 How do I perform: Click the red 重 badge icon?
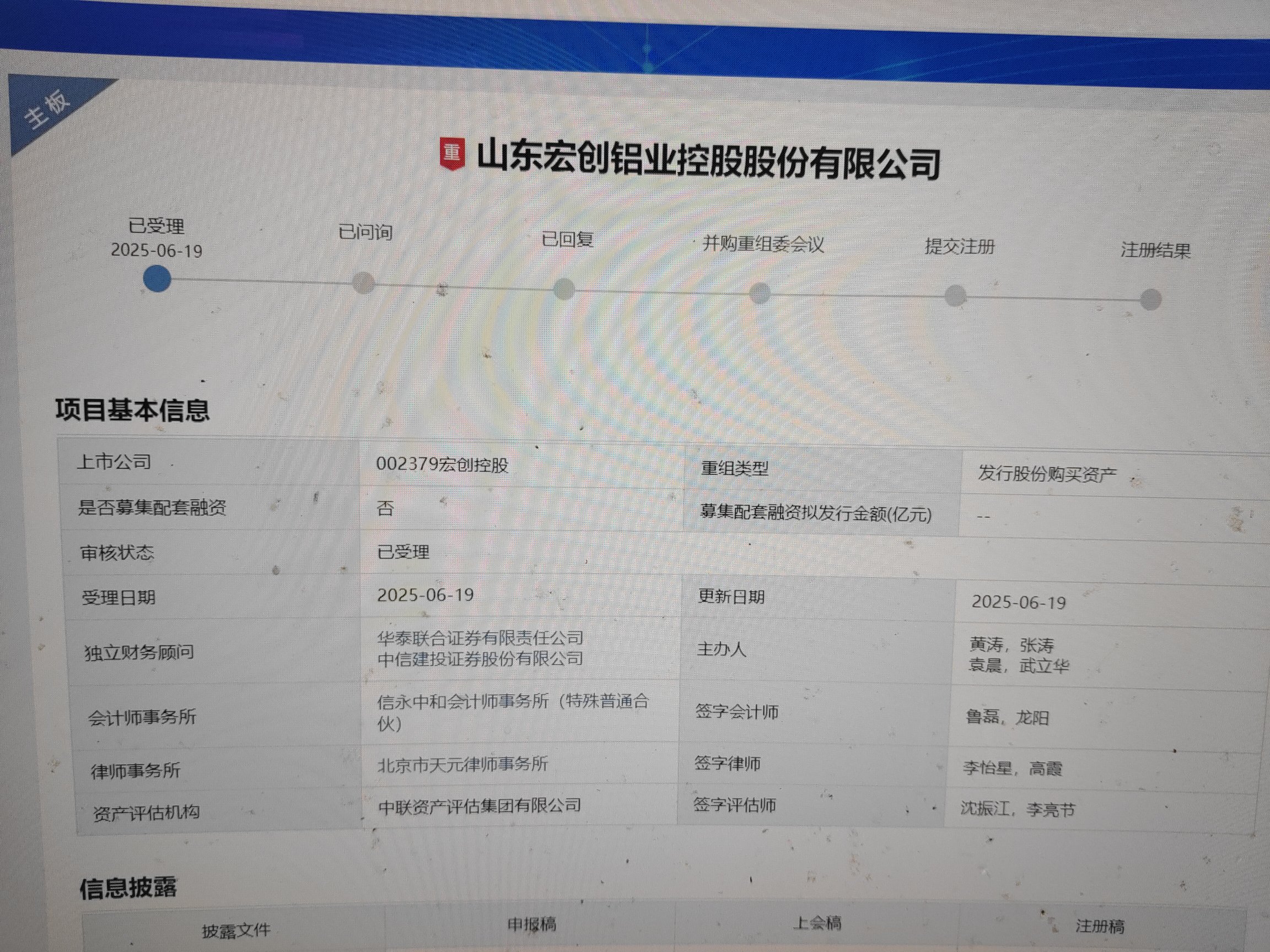click(452, 153)
